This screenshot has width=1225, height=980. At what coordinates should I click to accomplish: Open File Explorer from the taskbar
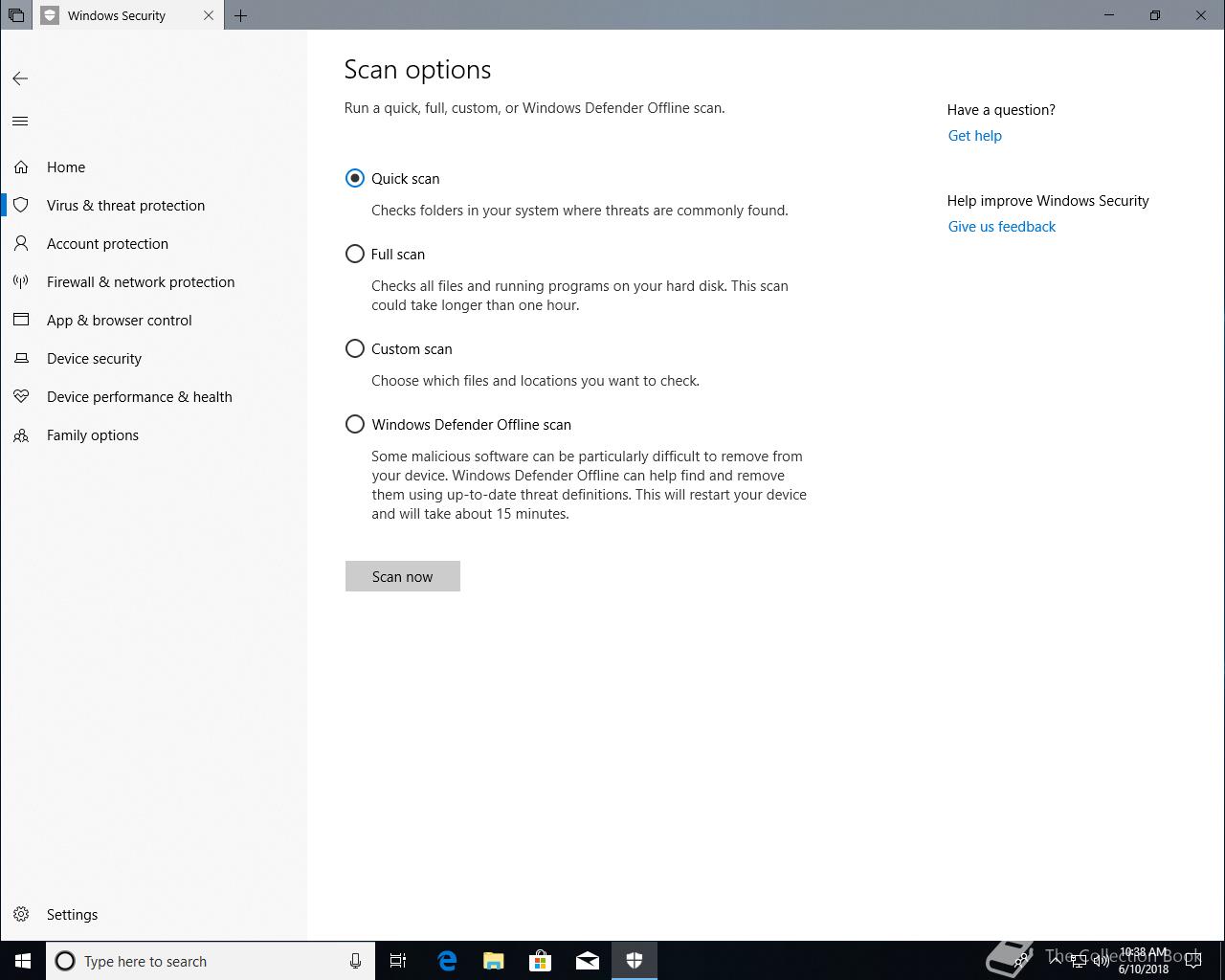pos(493,961)
